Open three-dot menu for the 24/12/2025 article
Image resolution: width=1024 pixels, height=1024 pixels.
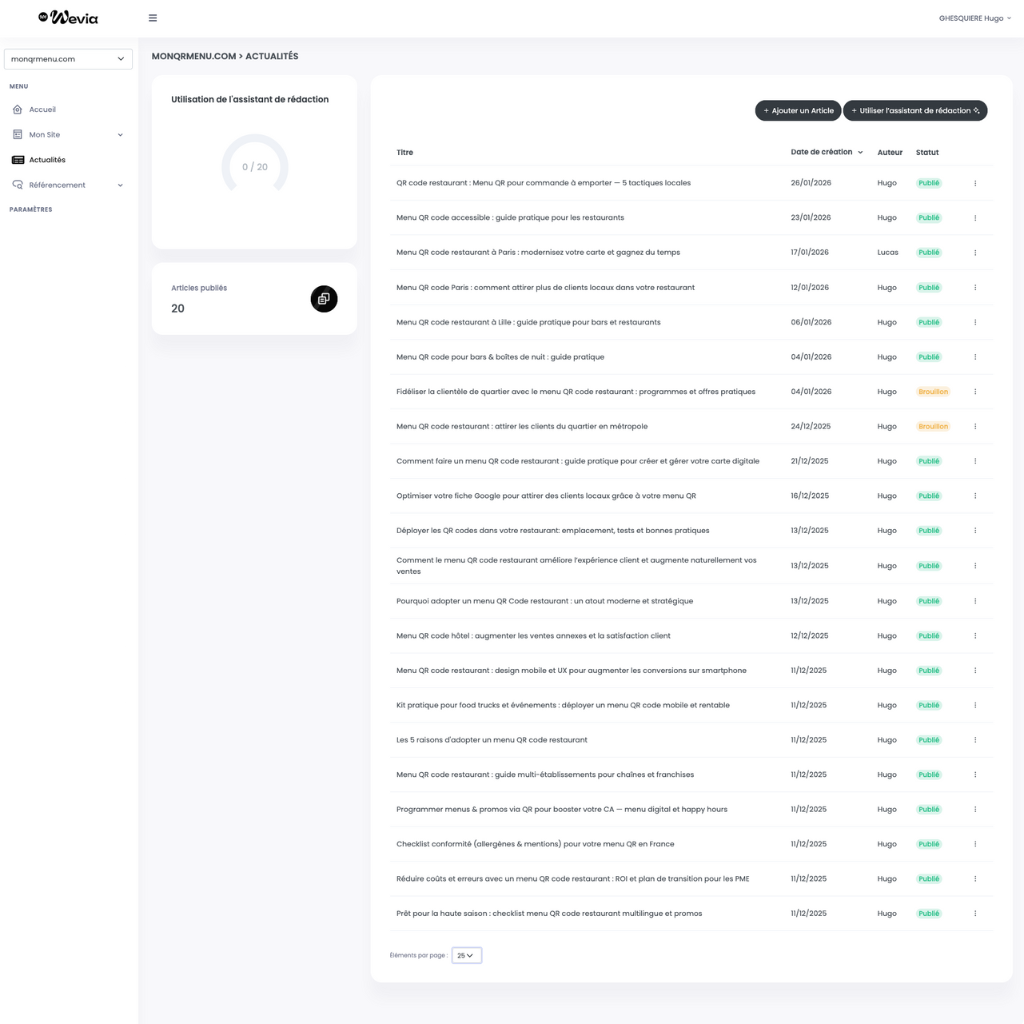975,427
